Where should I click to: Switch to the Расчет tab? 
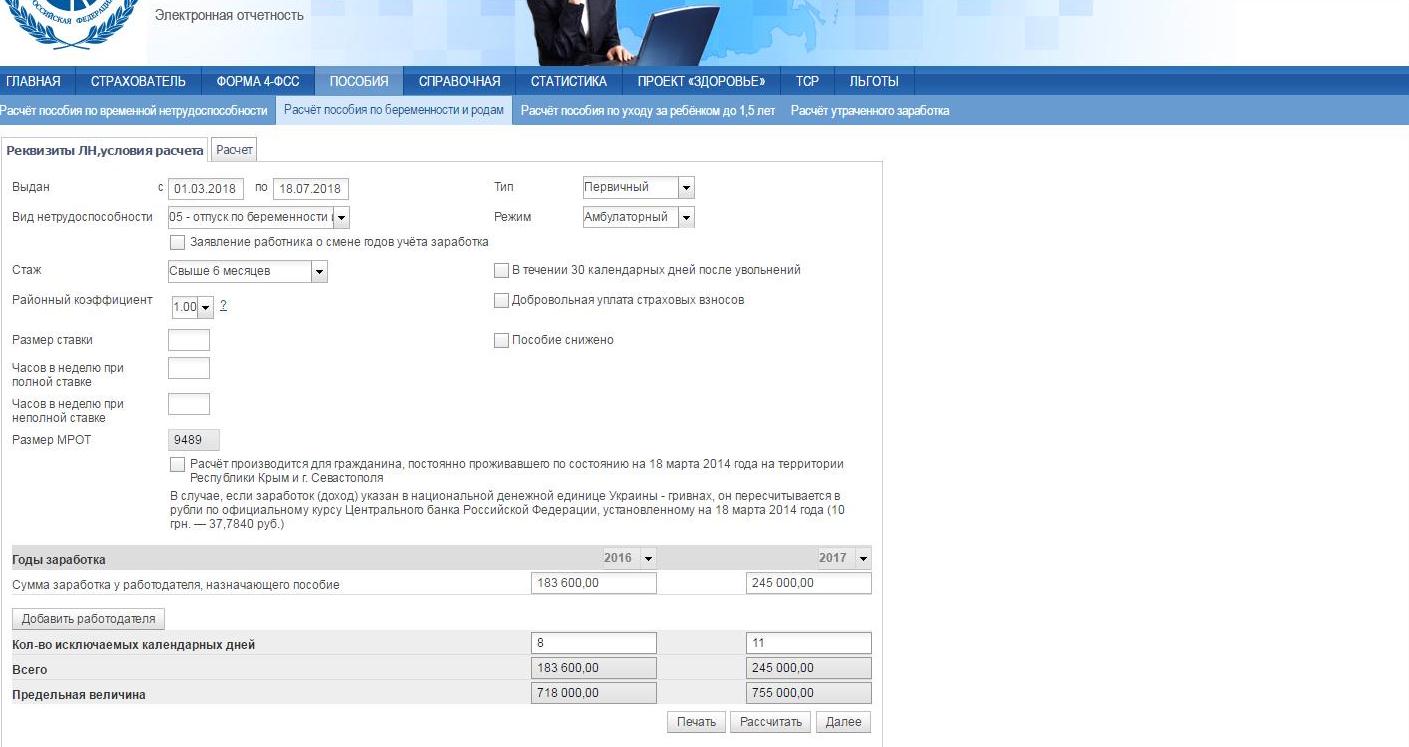[235, 150]
